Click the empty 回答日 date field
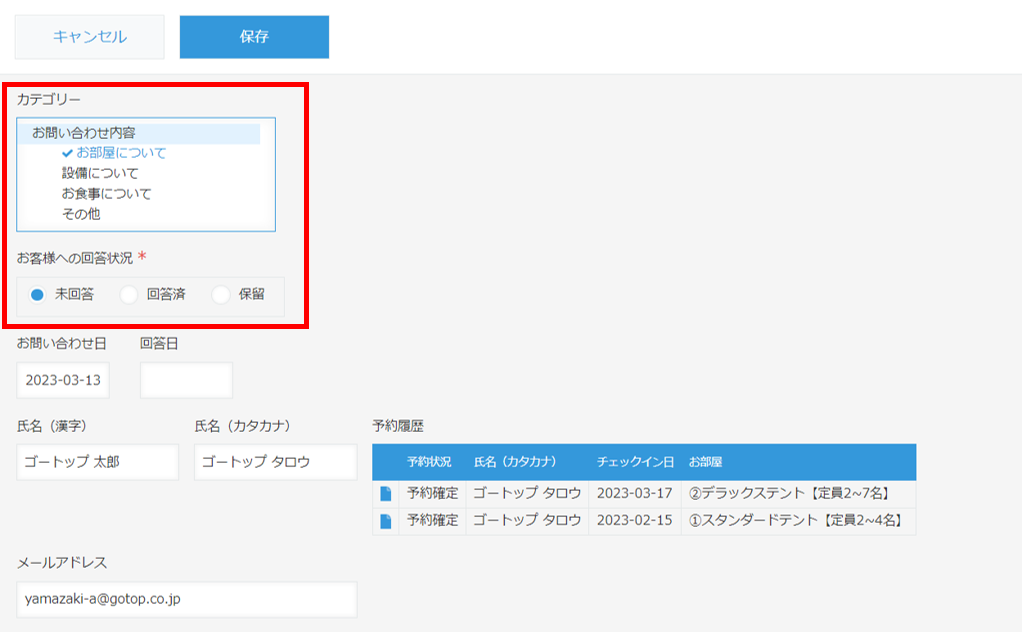The width and height of the screenshot is (1022, 632). point(186,380)
